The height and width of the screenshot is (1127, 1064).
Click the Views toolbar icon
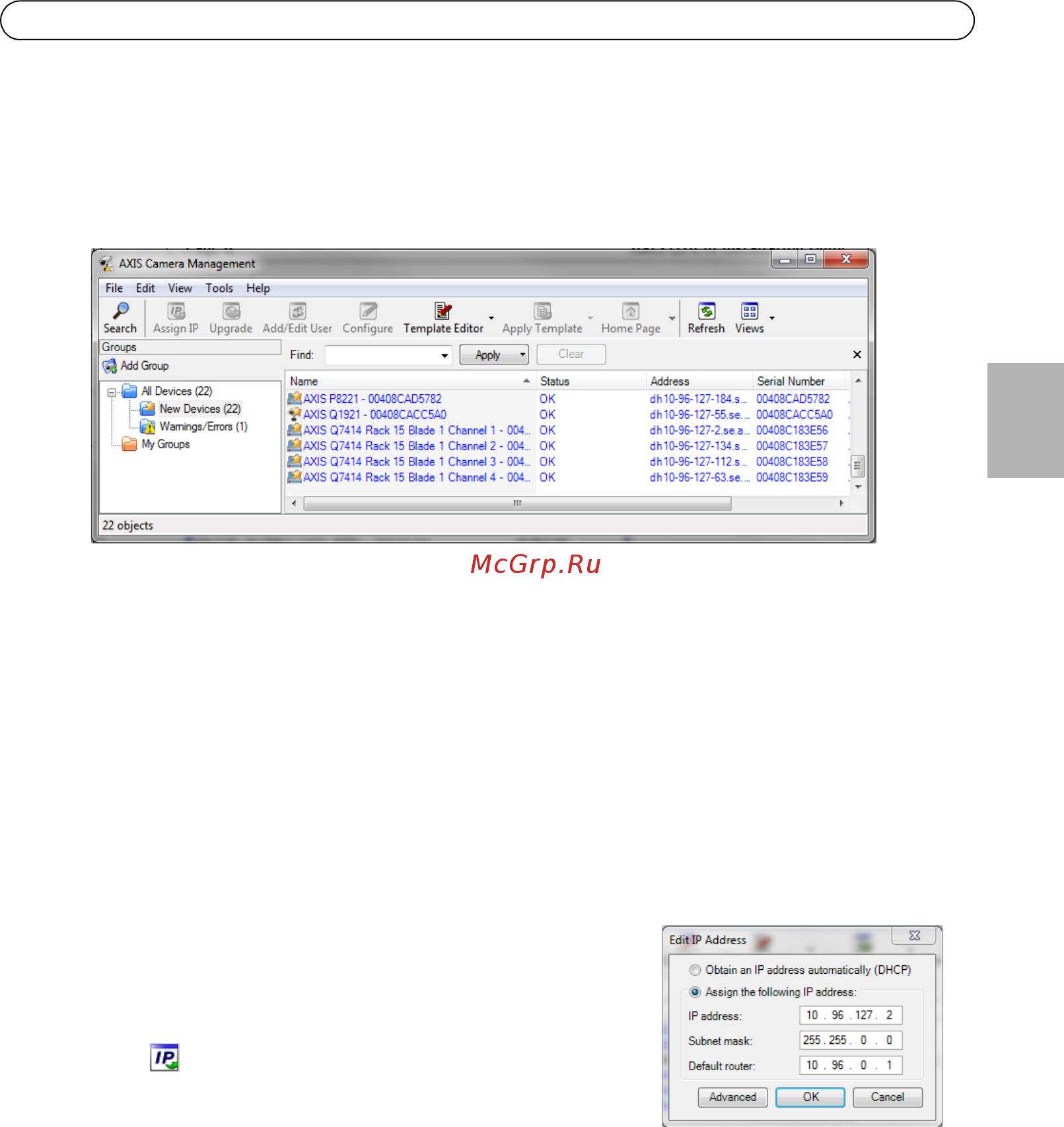(x=750, y=311)
